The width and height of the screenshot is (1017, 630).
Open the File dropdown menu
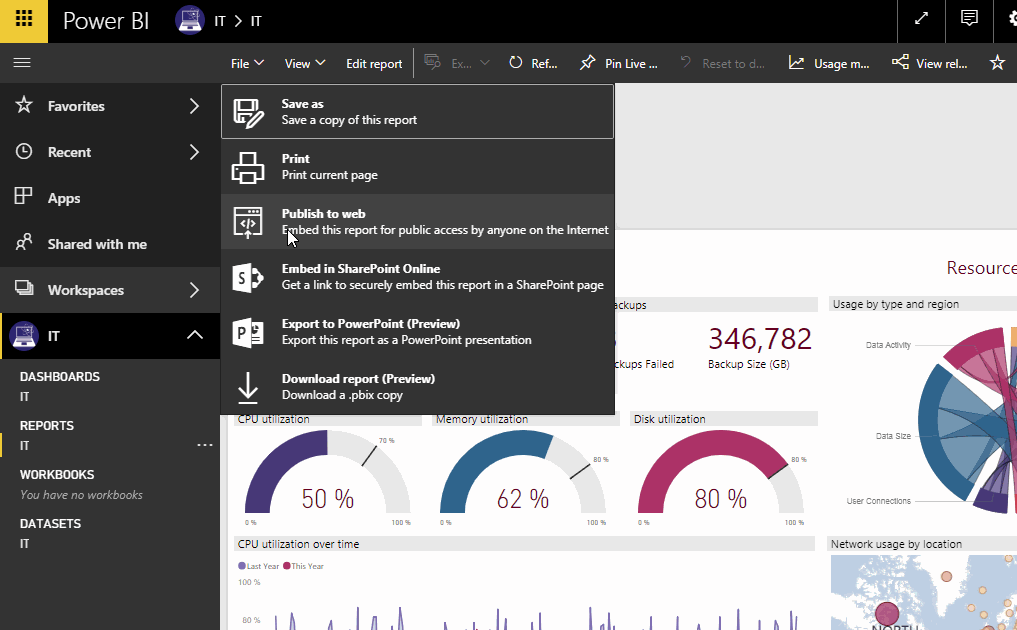pos(247,63)
